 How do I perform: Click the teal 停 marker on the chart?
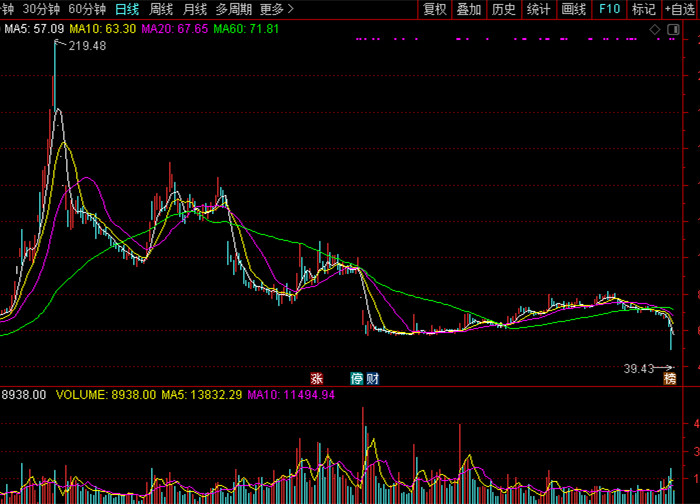pyautogui.click(x=357, y=379)
